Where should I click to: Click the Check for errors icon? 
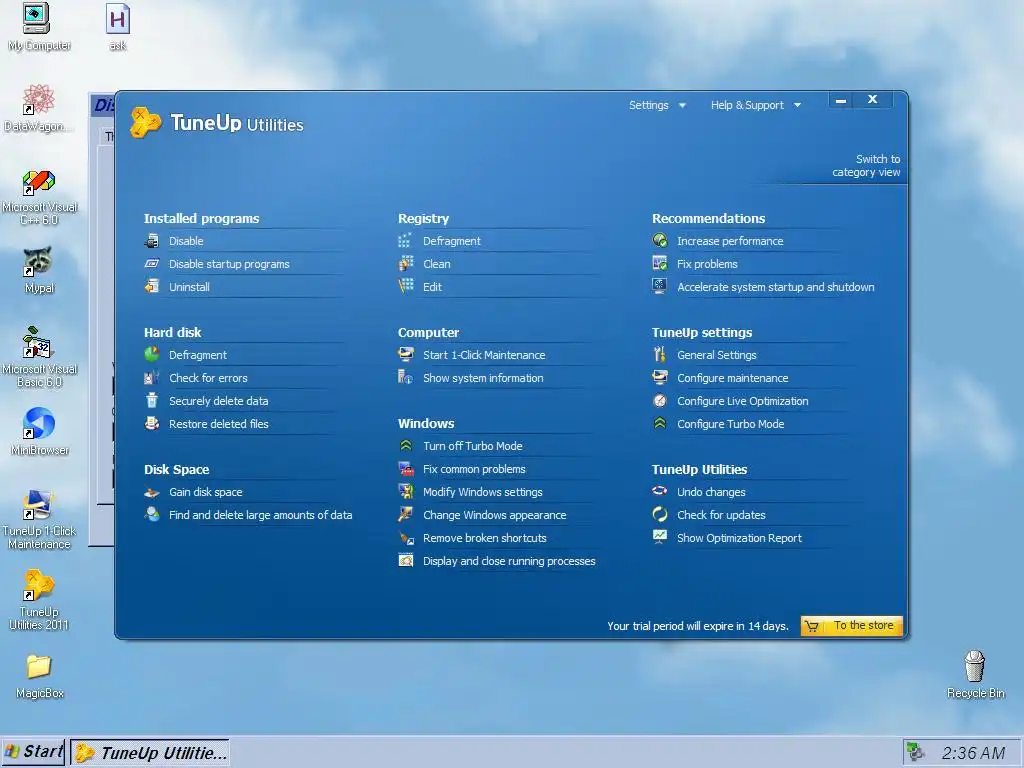click(x=152, y=377)
